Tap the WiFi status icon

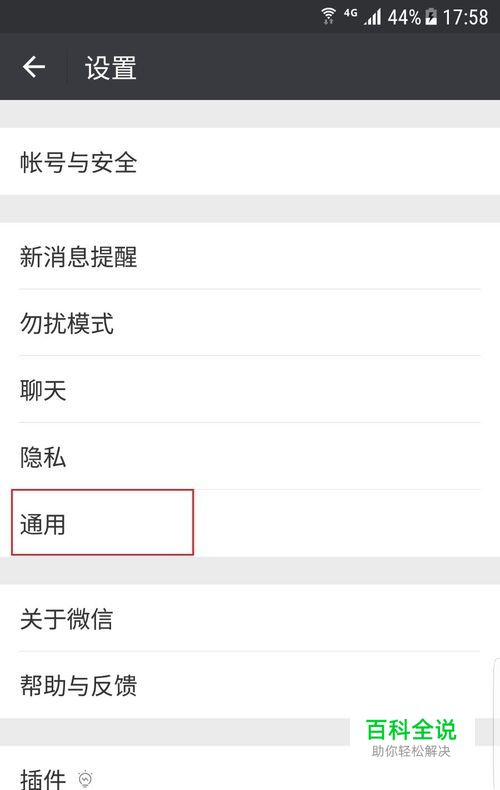(328, 16)
